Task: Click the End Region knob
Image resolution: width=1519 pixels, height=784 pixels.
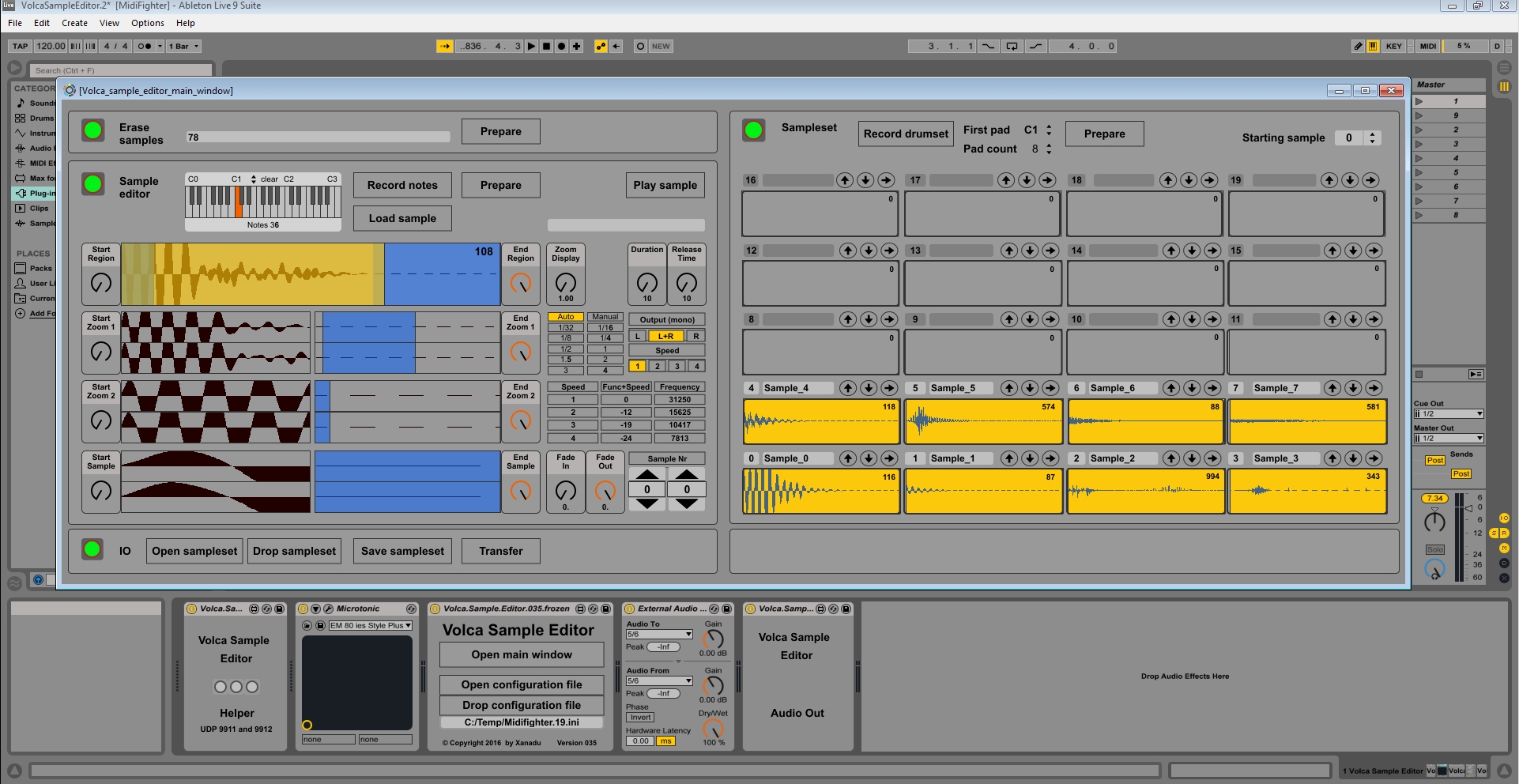Action: click(x=521, y=283)
